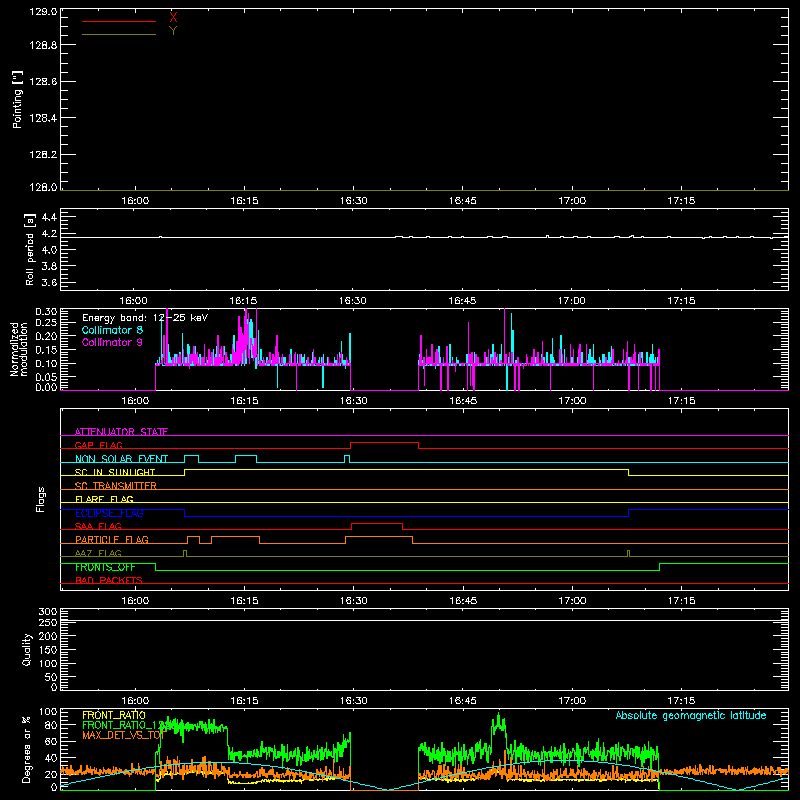Image resolution: width=800 pixels, height=800 pixels.
Task: Click the red X legend line
Action: coord(119,21)
